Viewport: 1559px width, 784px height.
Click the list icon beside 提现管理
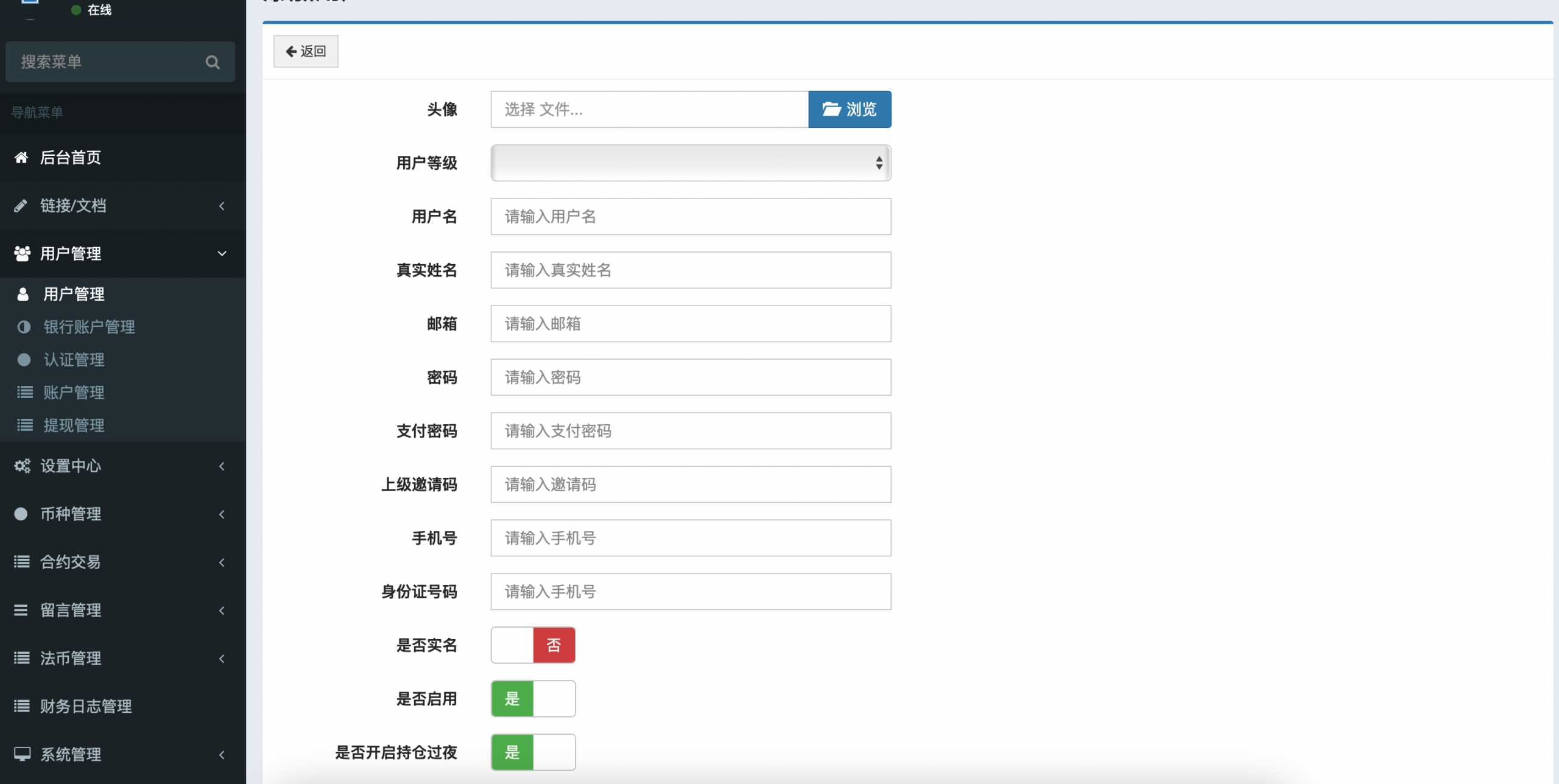(24, 425)
